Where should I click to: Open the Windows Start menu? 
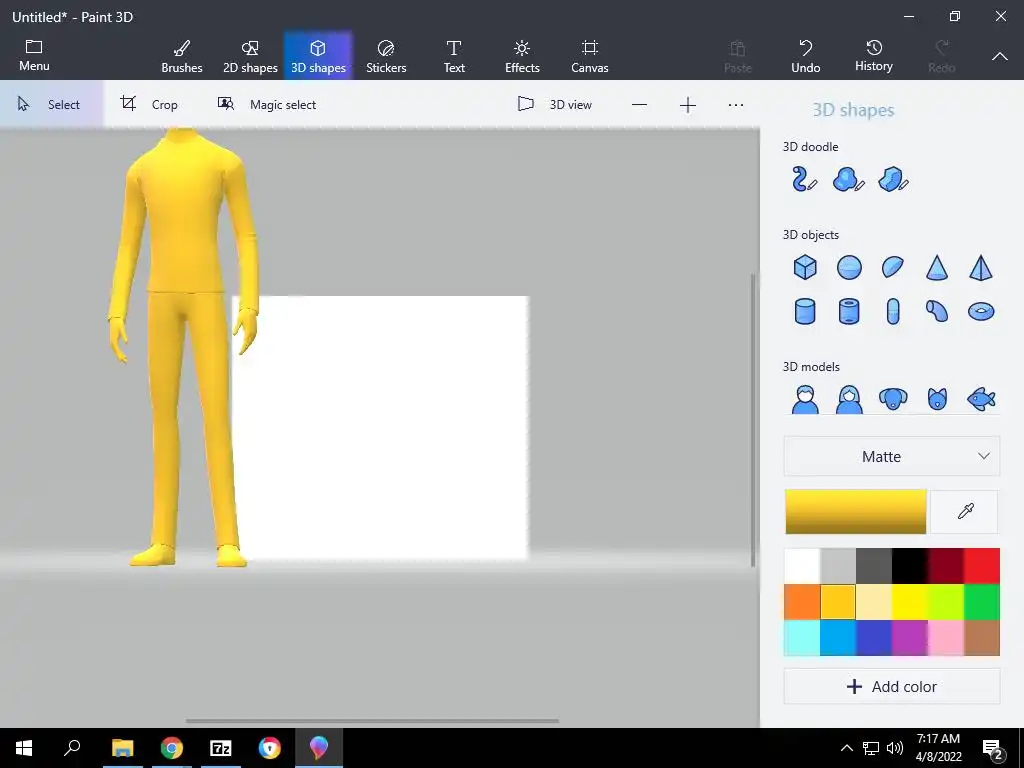click(x=24, y=748)
